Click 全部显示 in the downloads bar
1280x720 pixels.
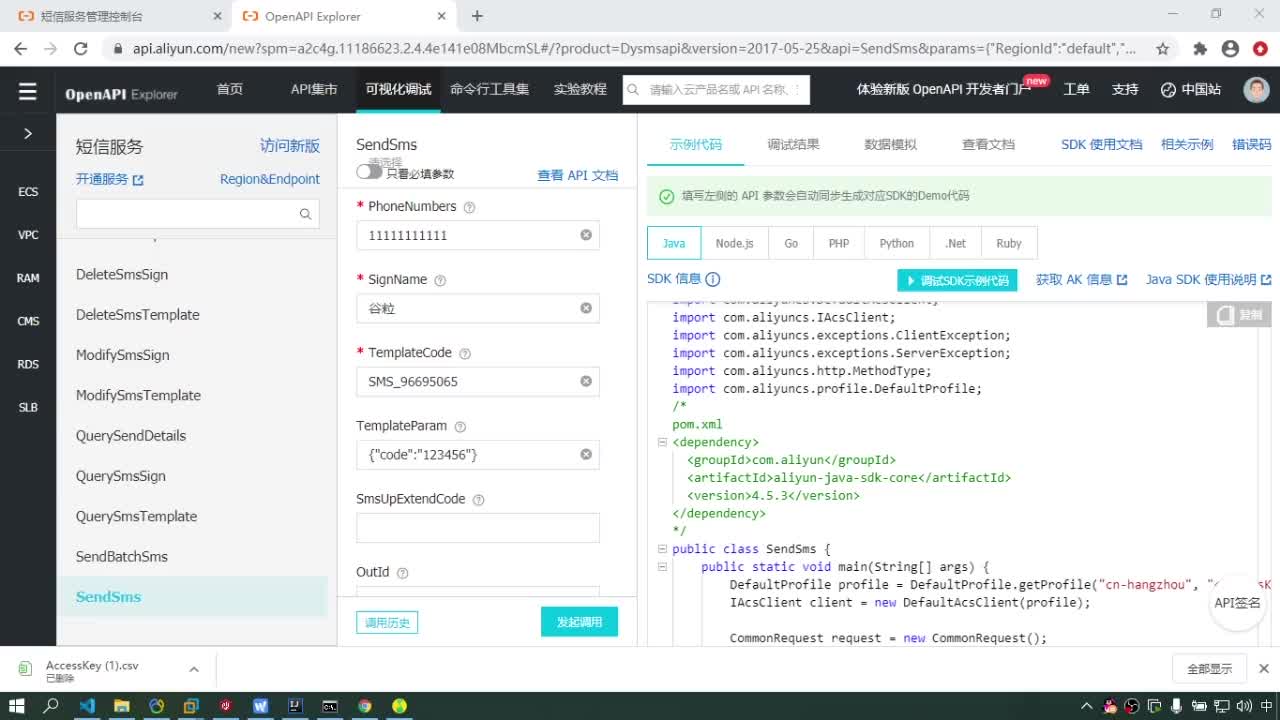tap(1210, 669)
